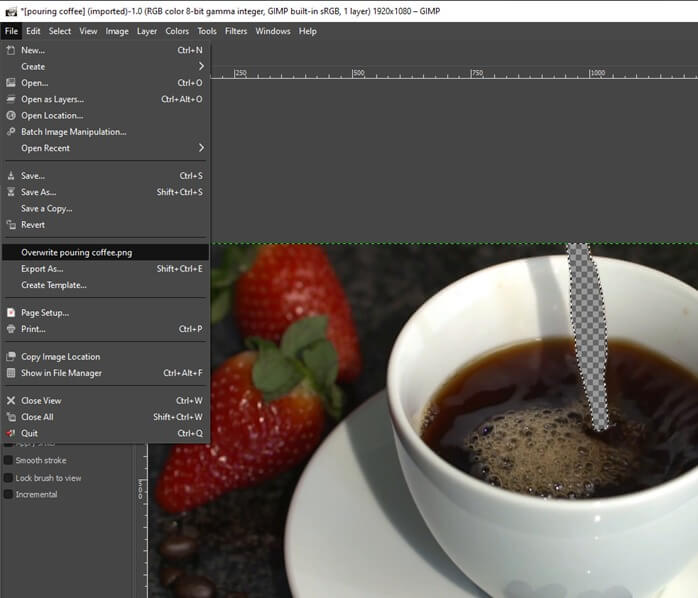Viewport: 698px width, 598px height.
Task: Click Batch Image Manipulation entry
Action: [x=74, y=132]
